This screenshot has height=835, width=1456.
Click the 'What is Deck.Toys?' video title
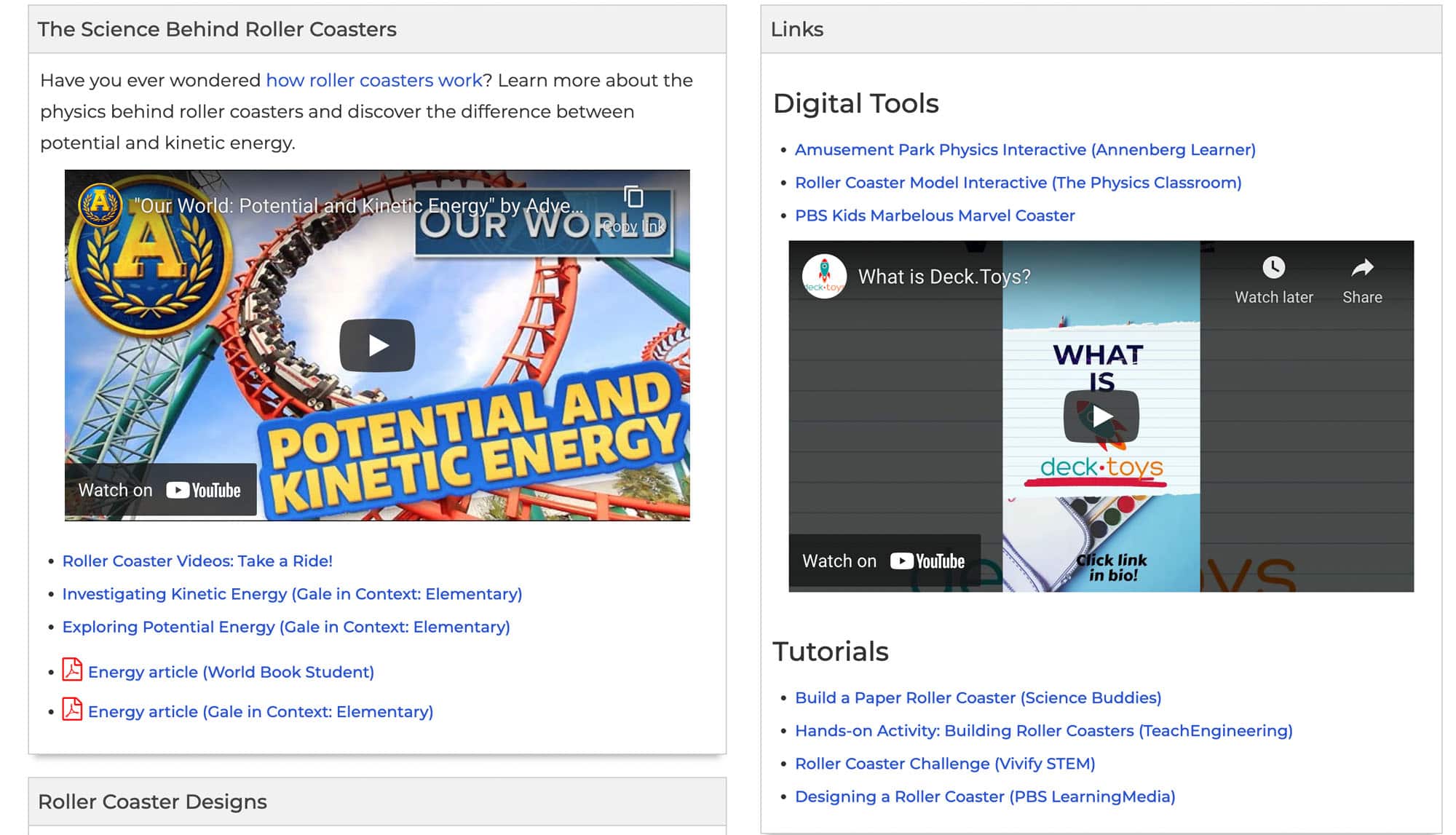click(x=944, y=277)
